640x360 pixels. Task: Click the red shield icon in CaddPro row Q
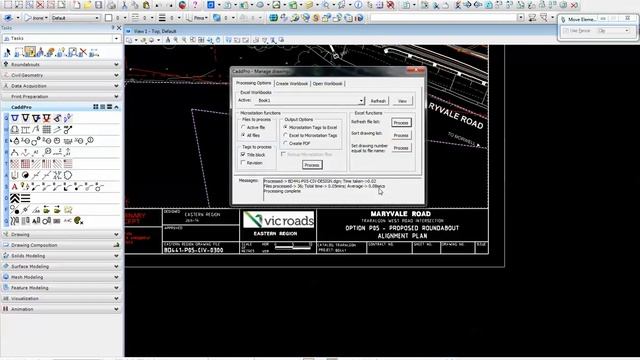47,118
